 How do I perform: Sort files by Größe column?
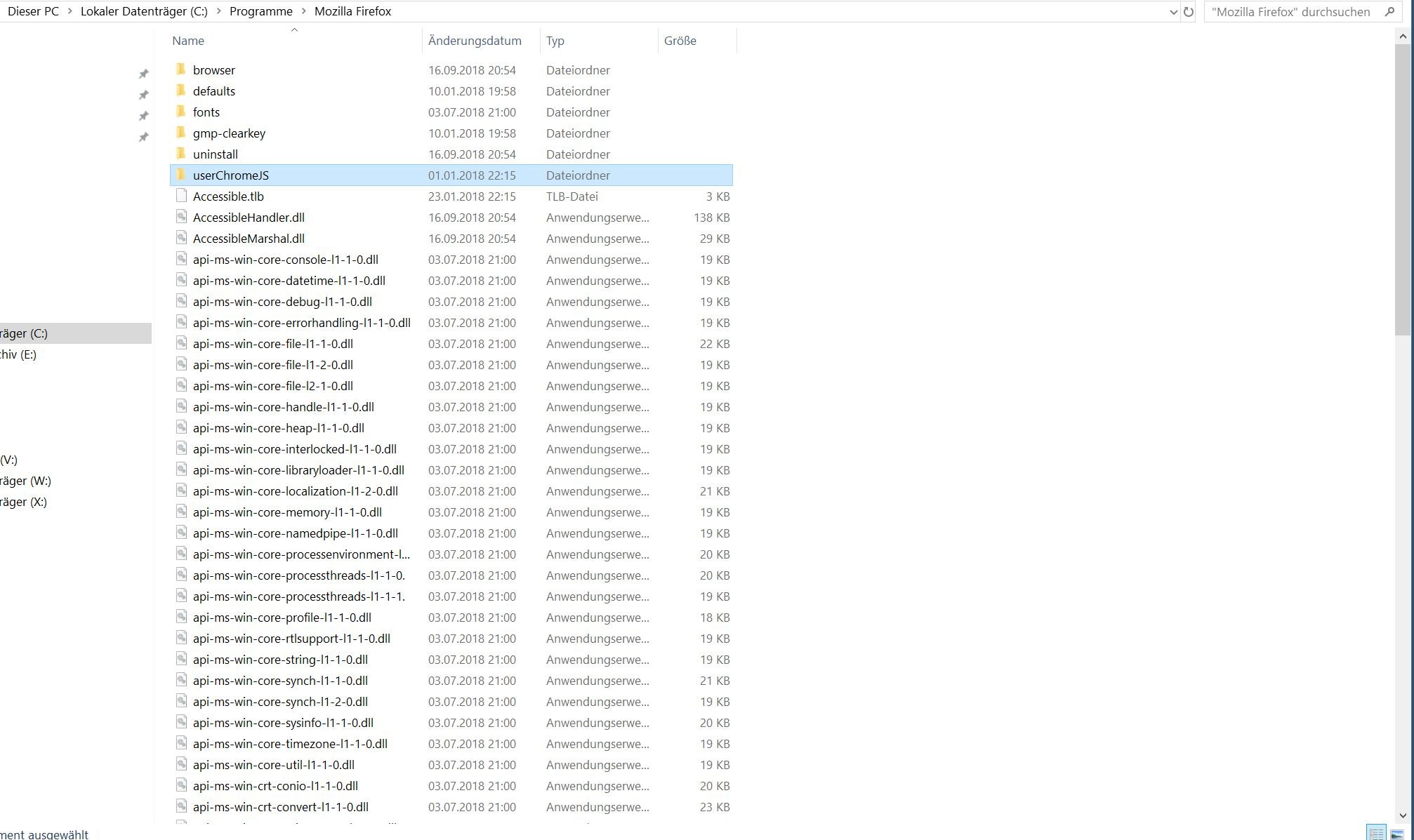680,41
